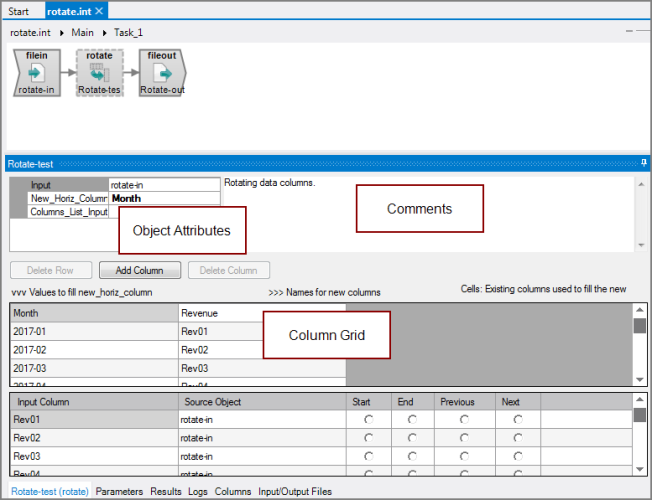The height and width of the screenshot is (500, 652).
Task: Switch to the Start tab
Action: (x=19, y=11)
